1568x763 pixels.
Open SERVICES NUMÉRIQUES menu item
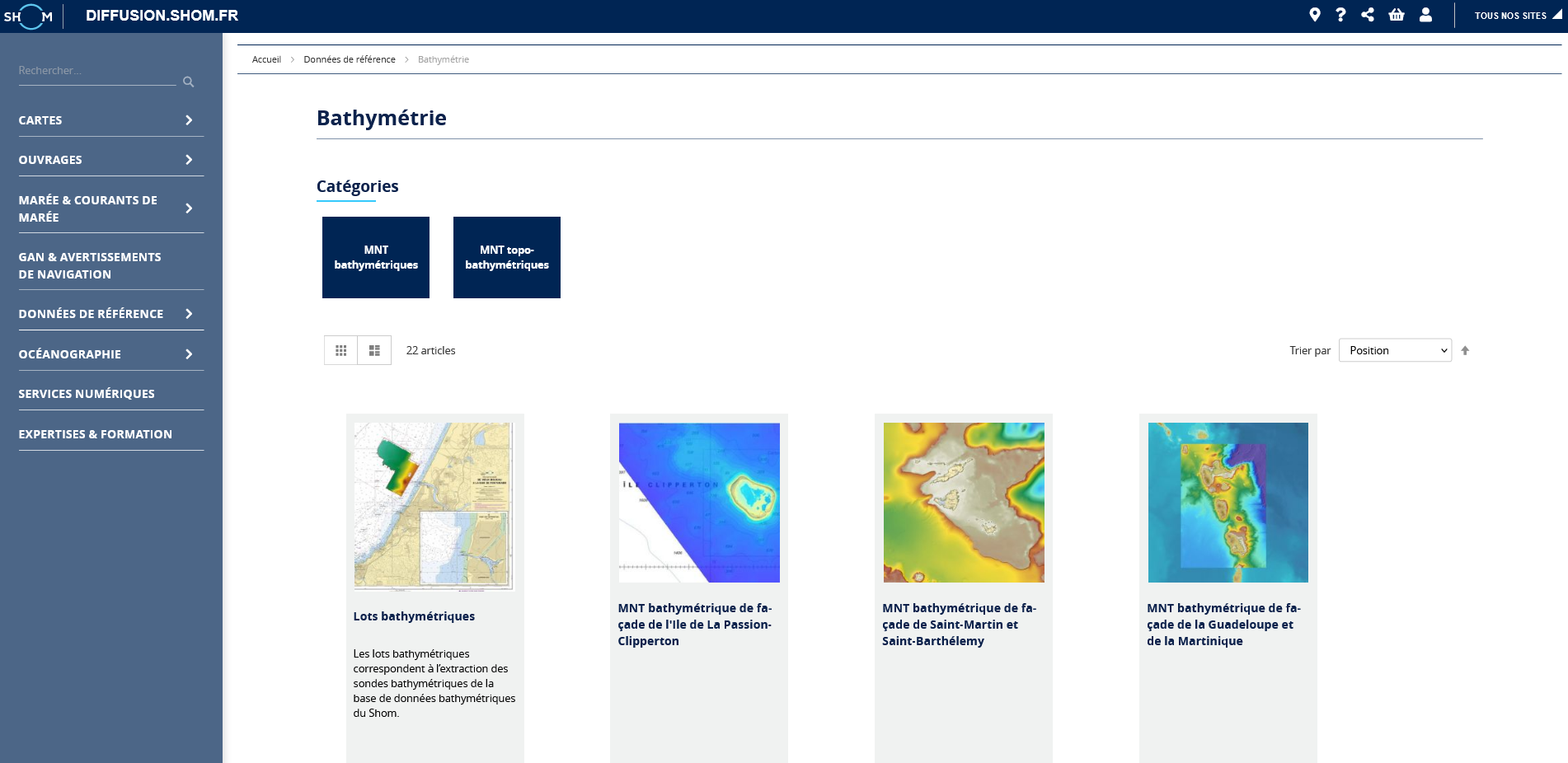tap(87, 394)
